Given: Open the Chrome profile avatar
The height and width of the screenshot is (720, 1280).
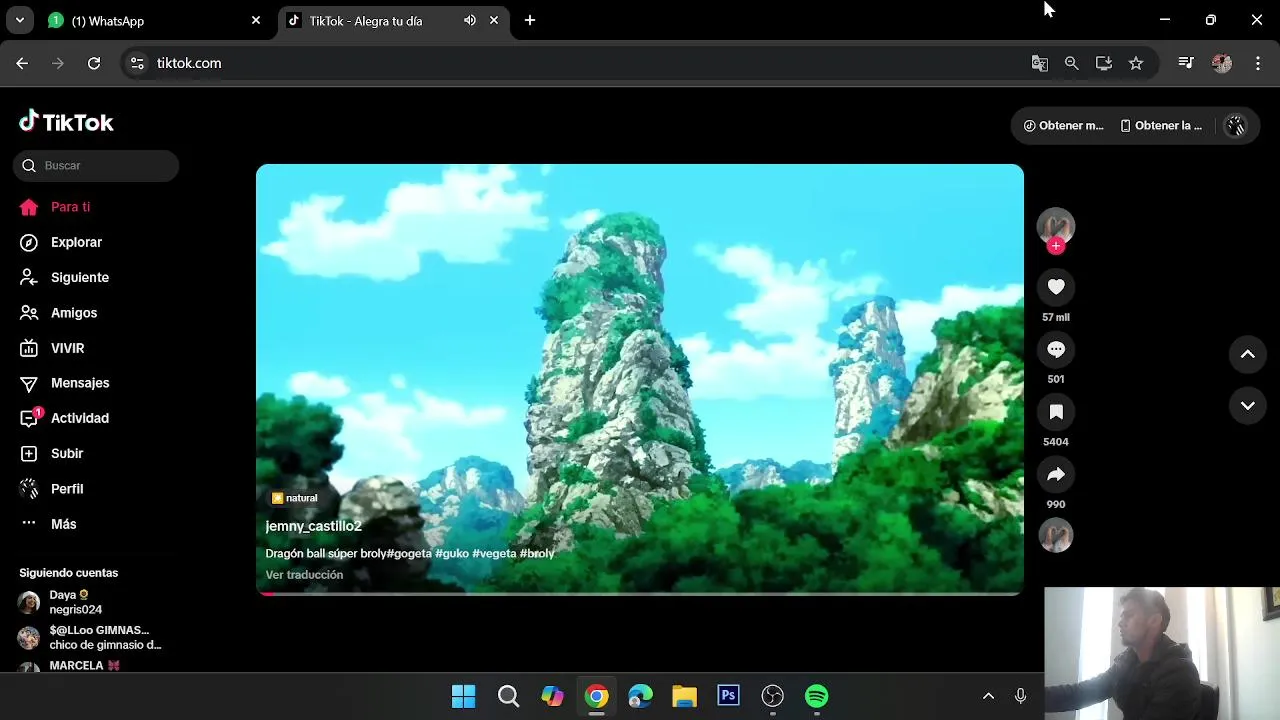Looking at the screenshot, I should tap(1222, 63).
